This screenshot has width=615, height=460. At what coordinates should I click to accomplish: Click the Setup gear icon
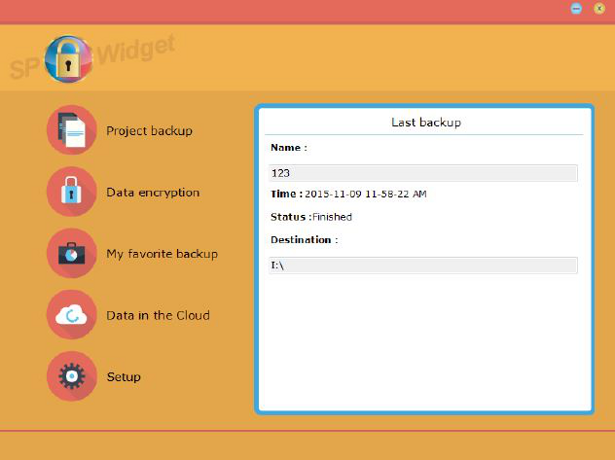pos(72,376)
